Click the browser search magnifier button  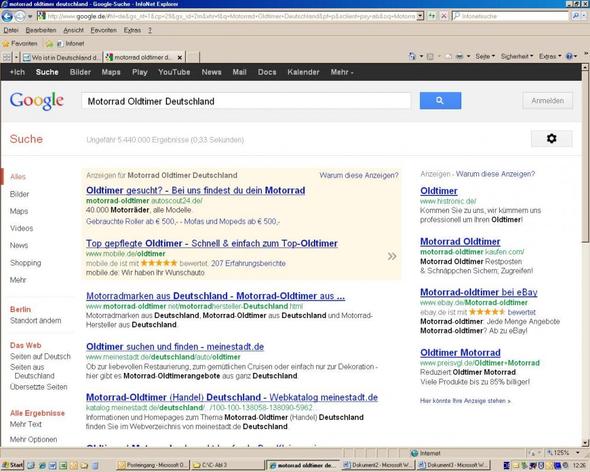click(x=575, y=16)
